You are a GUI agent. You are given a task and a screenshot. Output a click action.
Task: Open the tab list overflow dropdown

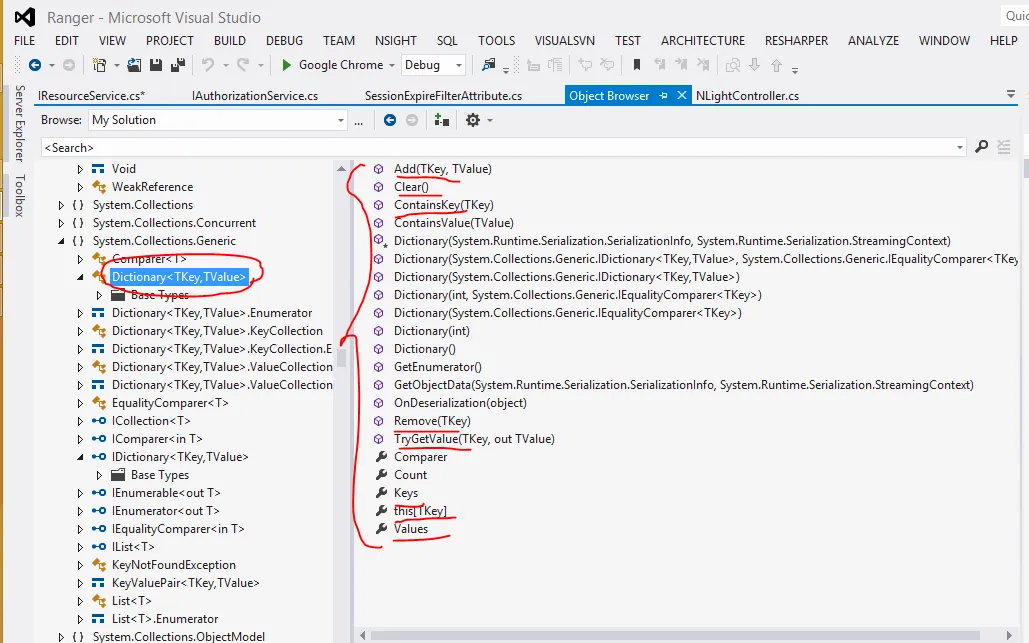click(x=1011, y=95)
